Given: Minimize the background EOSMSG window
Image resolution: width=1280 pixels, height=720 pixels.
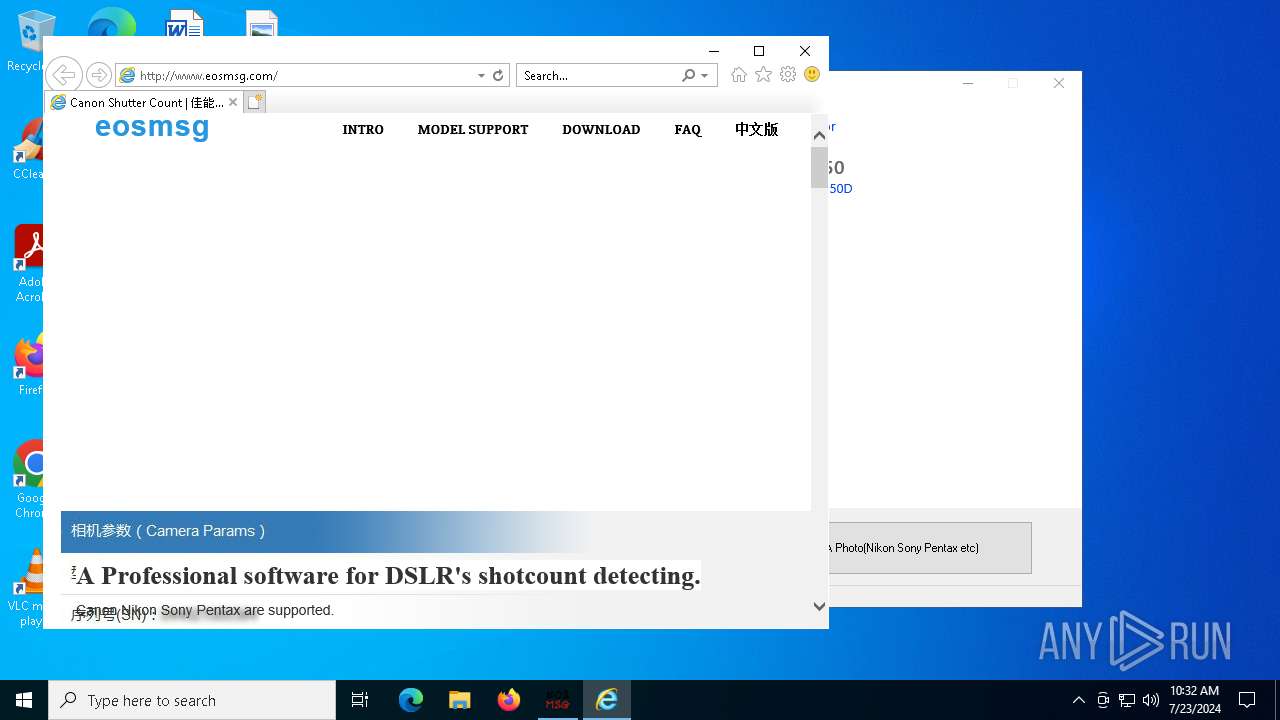Looking at the screenshot, I should click(x=968, y=84).
